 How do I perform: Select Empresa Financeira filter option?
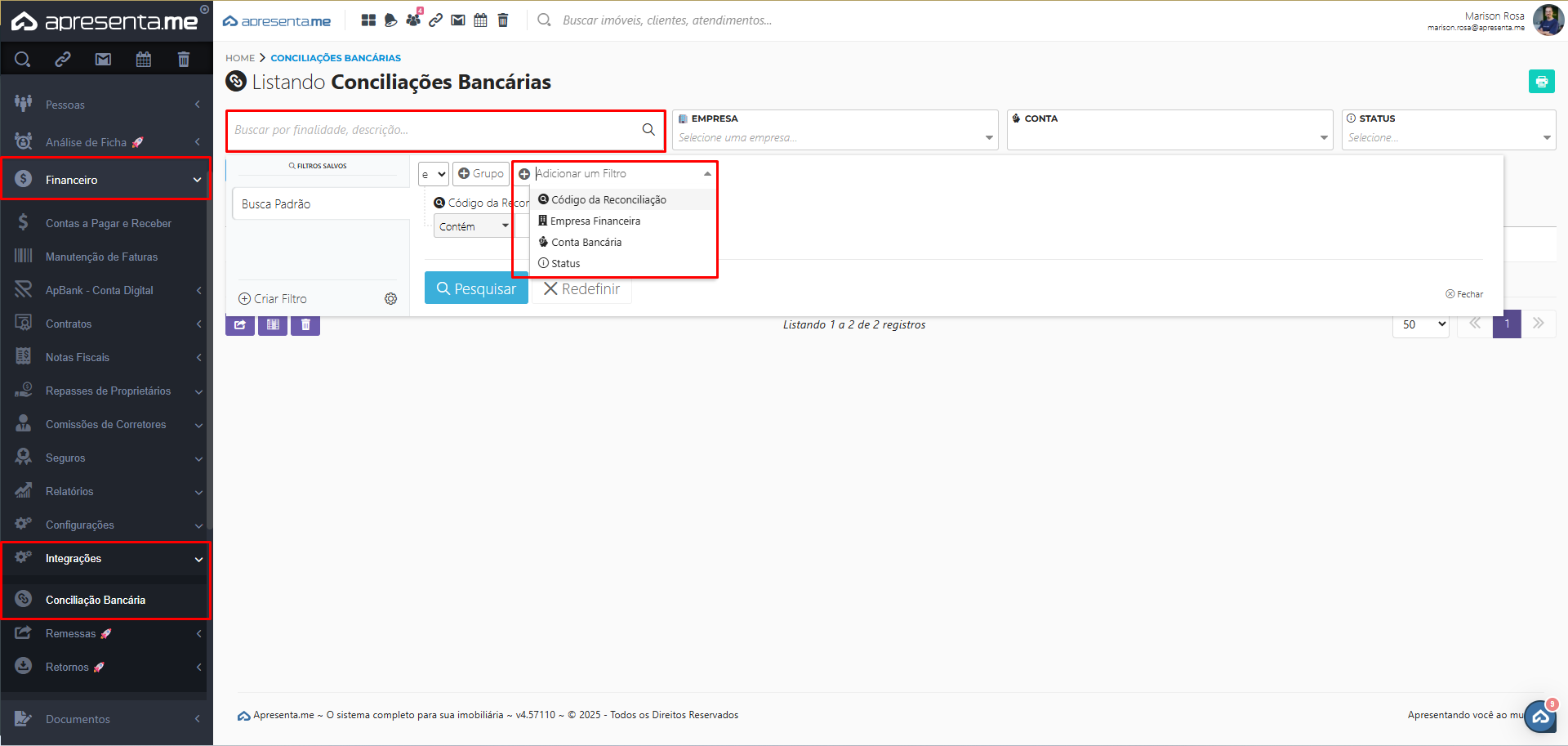[595, 221]
